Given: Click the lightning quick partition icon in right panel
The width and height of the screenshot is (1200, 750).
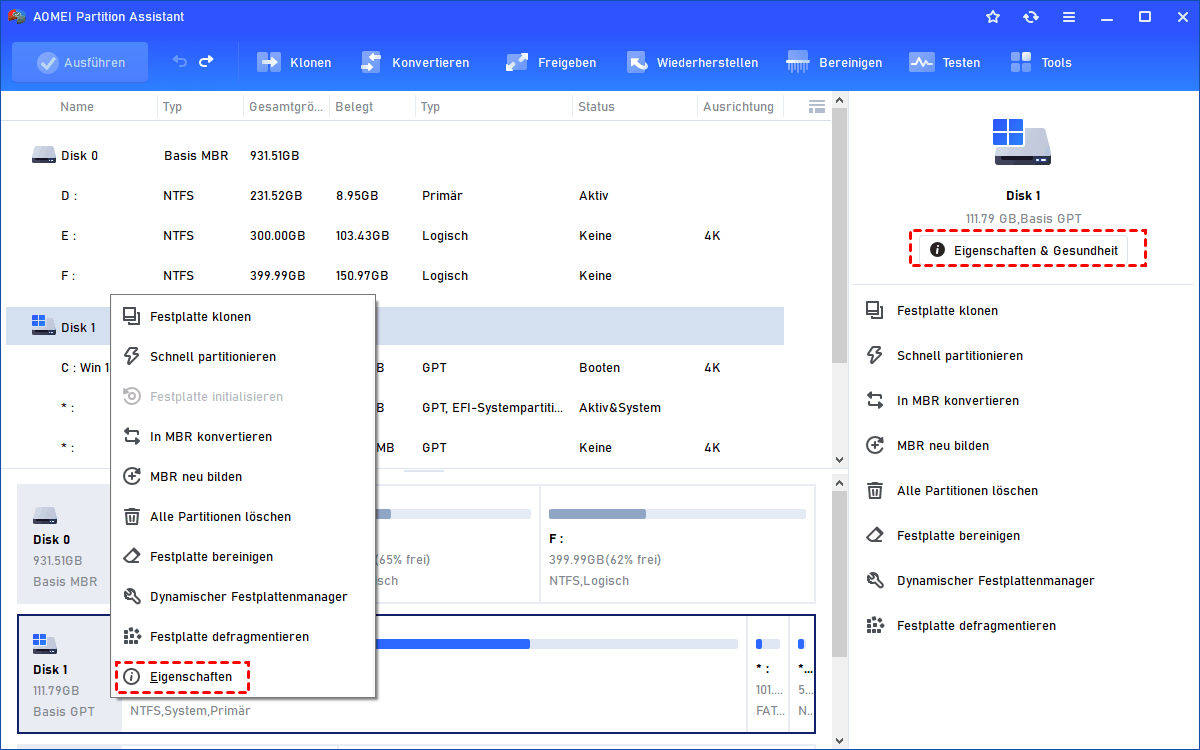Looking at the screenshot, I should (x=875, y=355).
